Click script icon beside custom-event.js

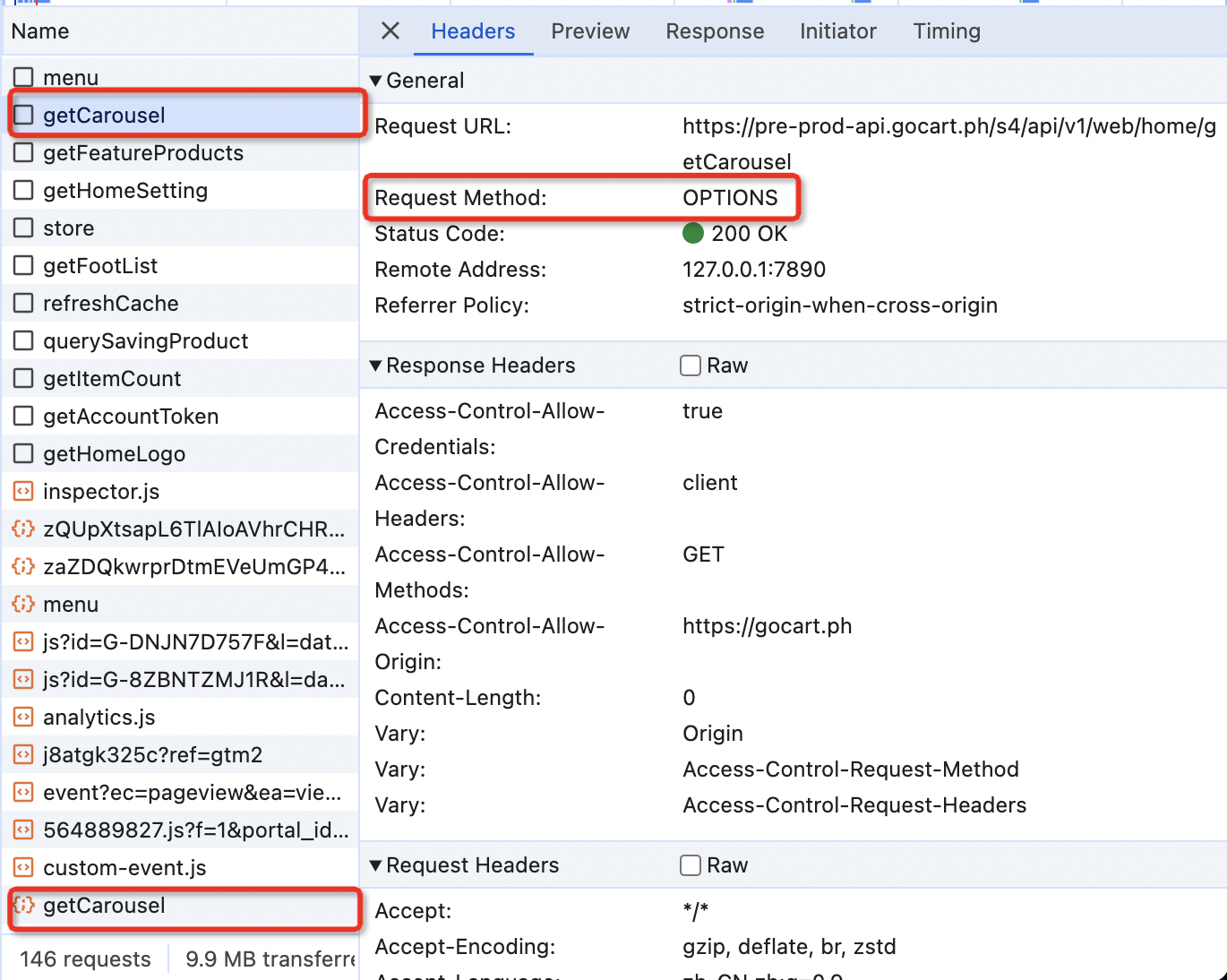point(23,868)
